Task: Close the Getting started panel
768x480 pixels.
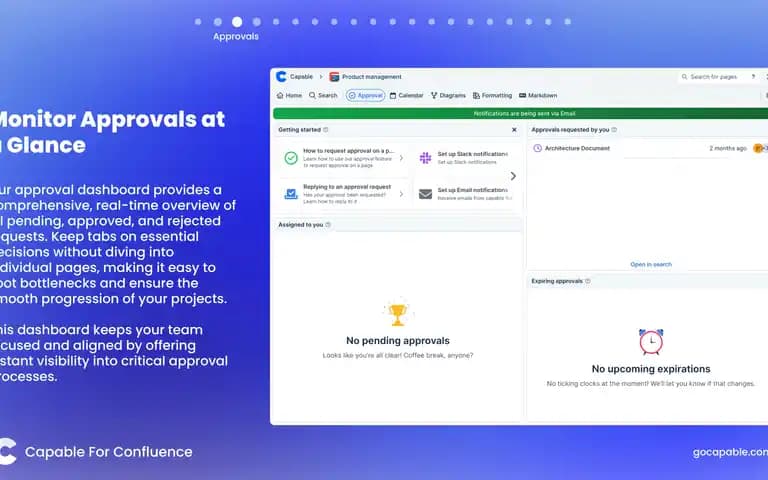Action: click(x=514, y=130)
